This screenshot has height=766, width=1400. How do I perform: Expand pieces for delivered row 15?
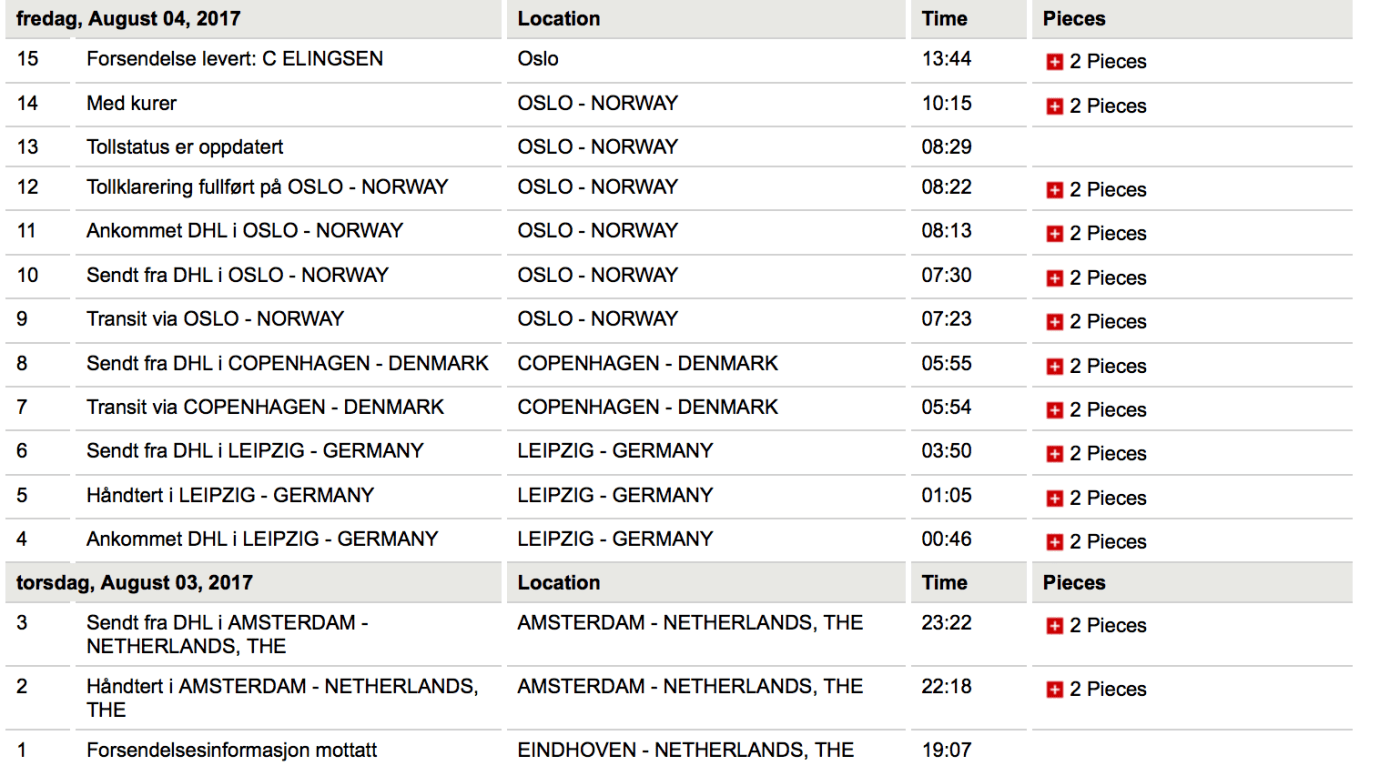click(1054, 62)
